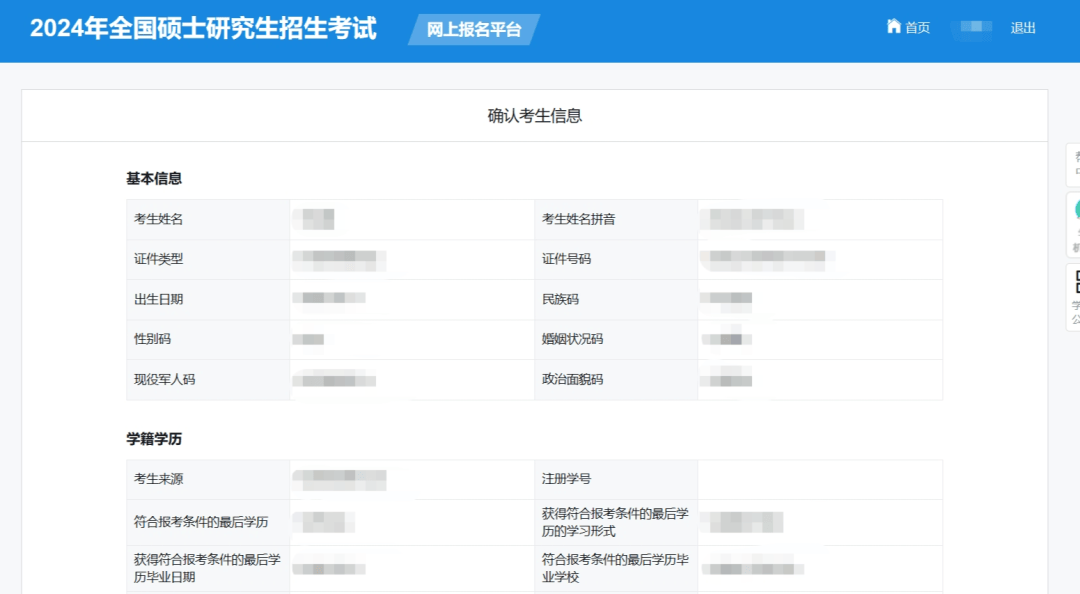This screenshot has width=1080, height=594.
Task: Click the home icon in header
Action: pyautogui.click(x=894, y=27)
